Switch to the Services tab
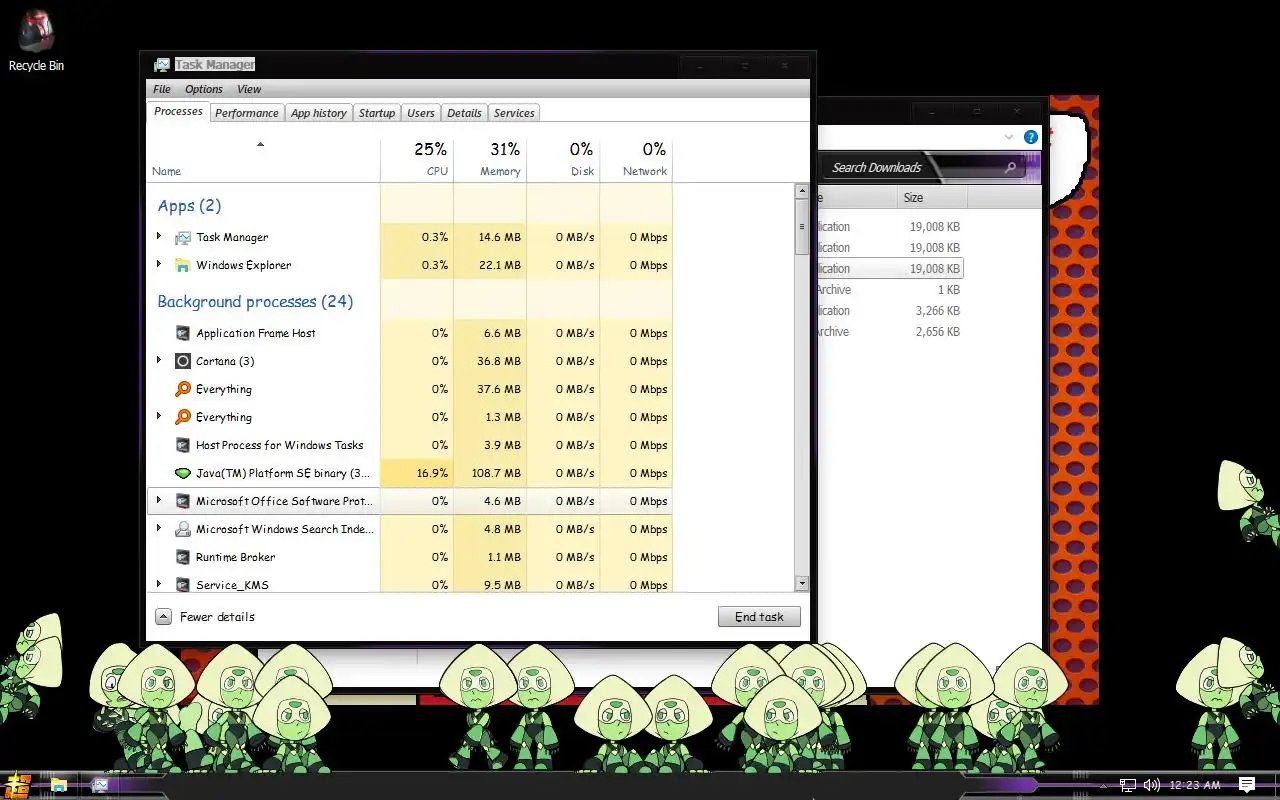Viewport: 1280px width, 800px height. pos(514,113)
